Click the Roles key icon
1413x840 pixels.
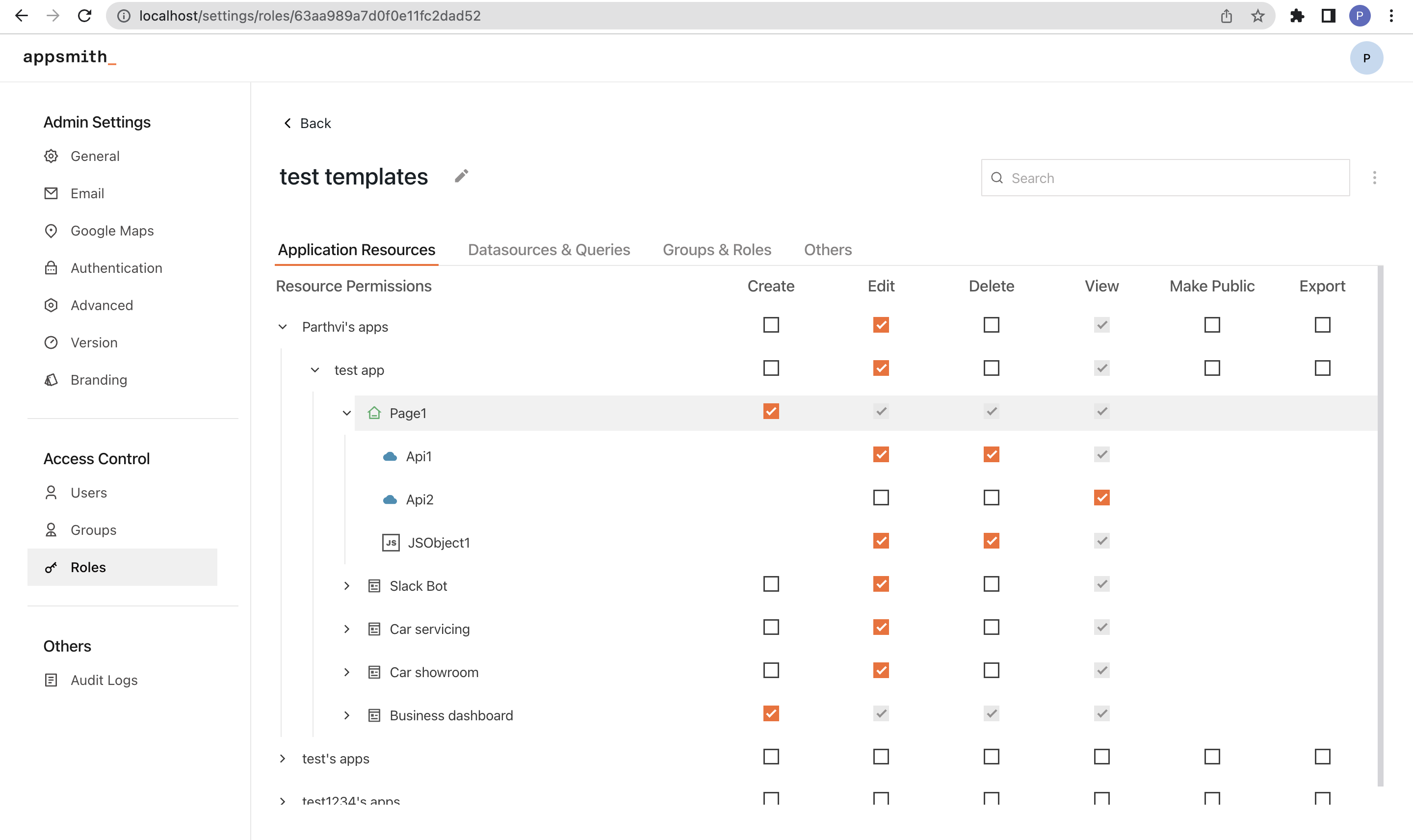click(51, 567)
